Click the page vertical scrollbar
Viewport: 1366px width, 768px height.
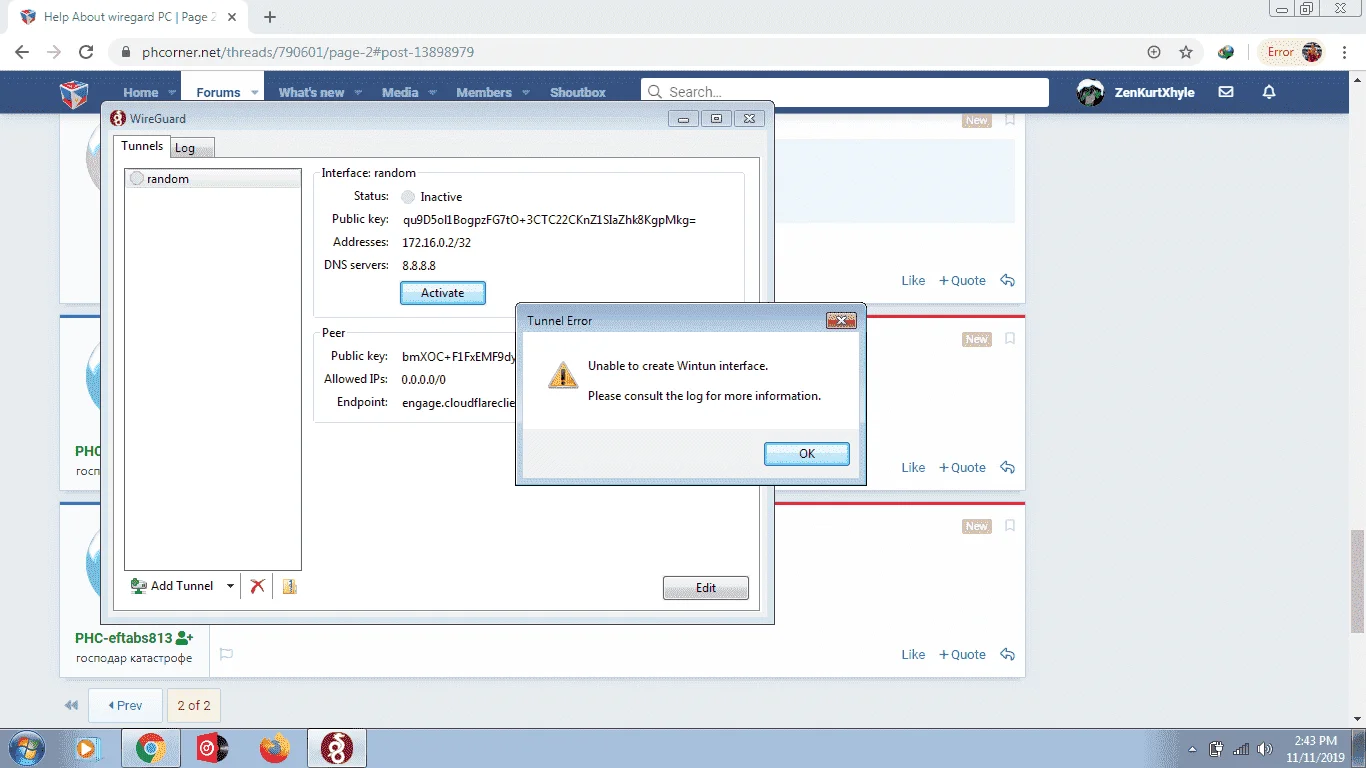1357,580
